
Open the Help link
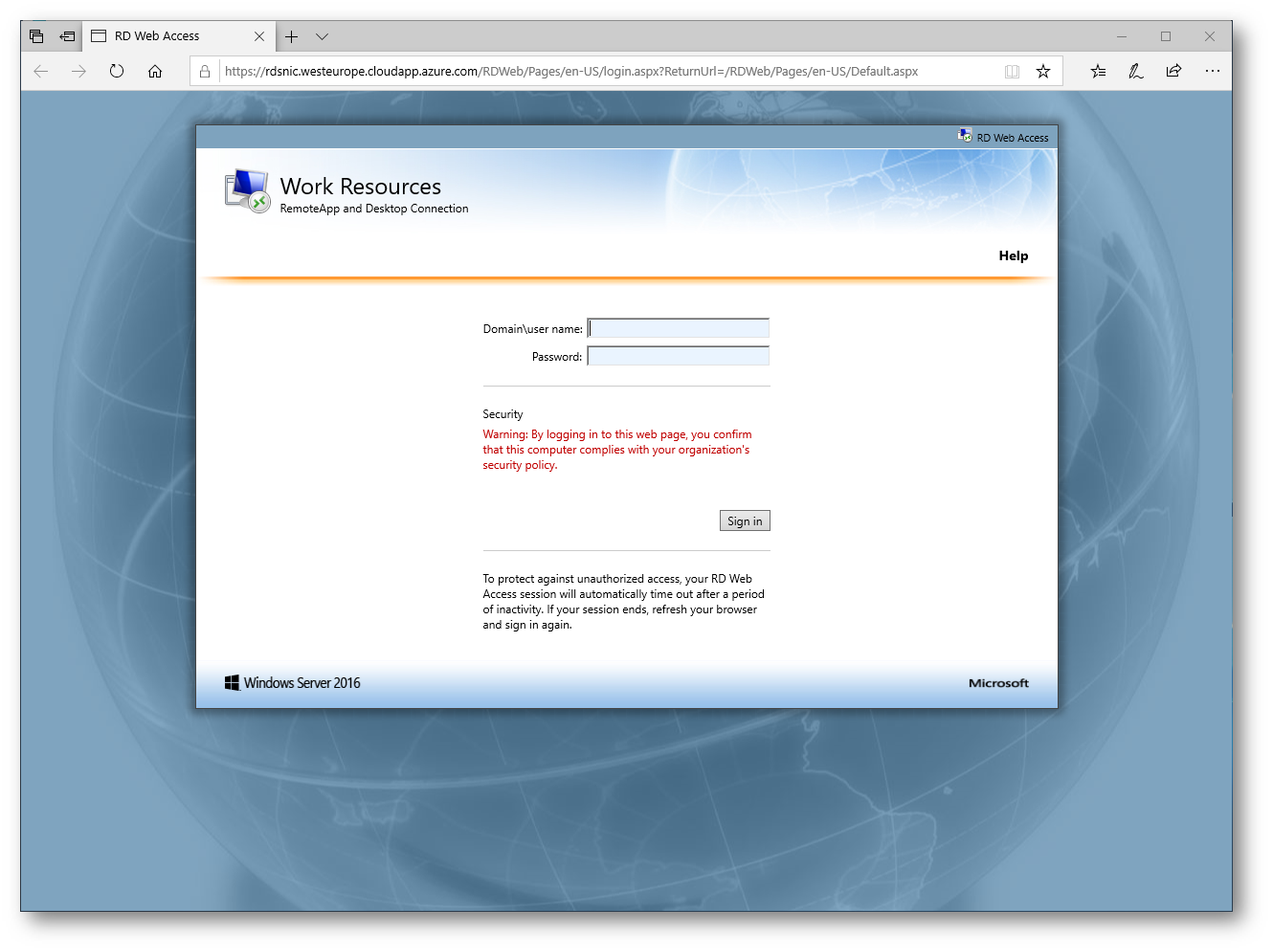(1013, 255)
